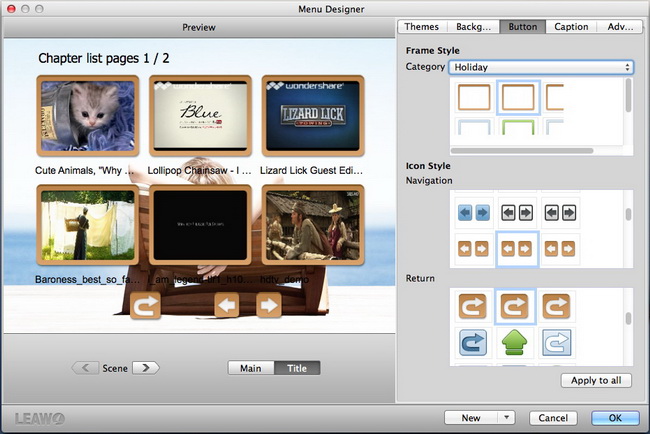The height and width of the screenshot is (434, 650).
Task: Select blue arrow navigation icon pair
Action: [473, 213]
